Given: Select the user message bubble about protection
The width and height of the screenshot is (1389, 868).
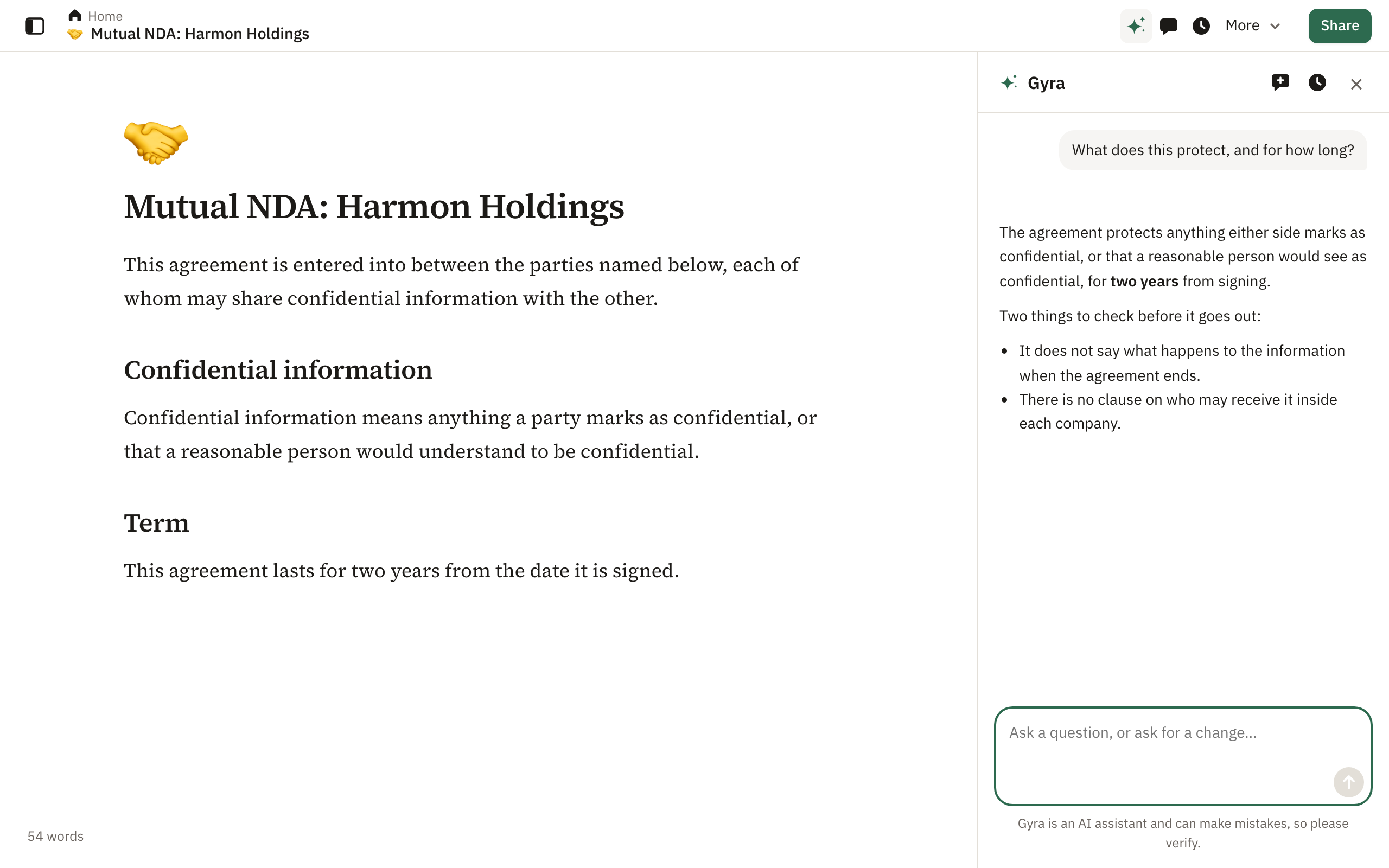Looking at the screenshot, I should [x=1212, y=150].
